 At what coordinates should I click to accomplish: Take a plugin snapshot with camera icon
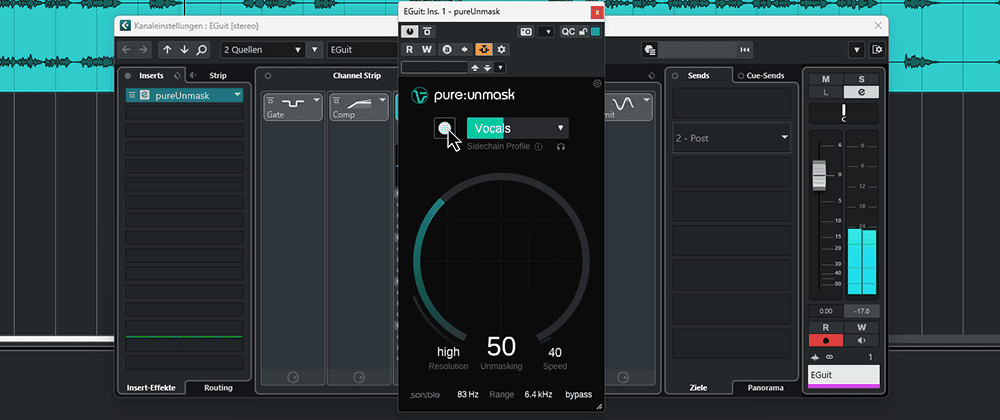[526, 31]
